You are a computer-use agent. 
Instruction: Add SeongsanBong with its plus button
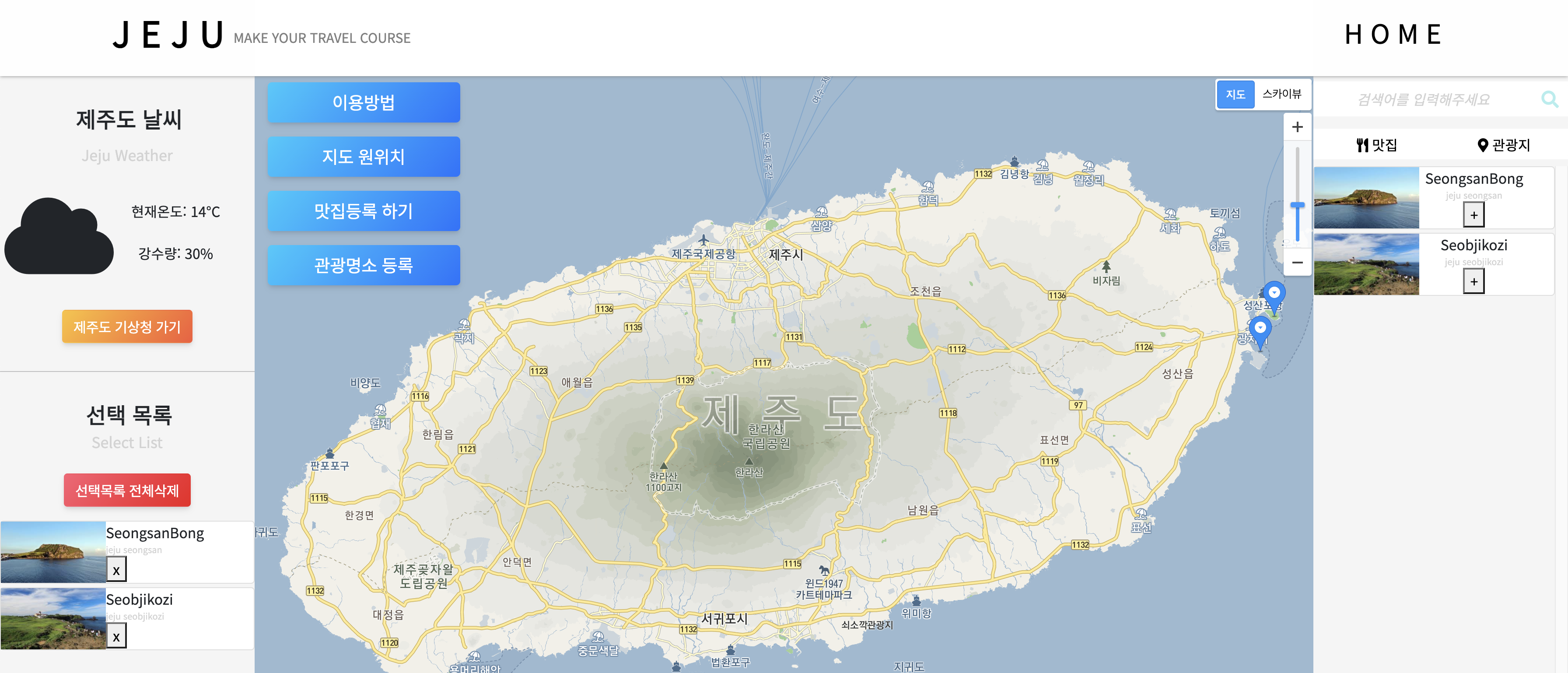[1473, 215]
